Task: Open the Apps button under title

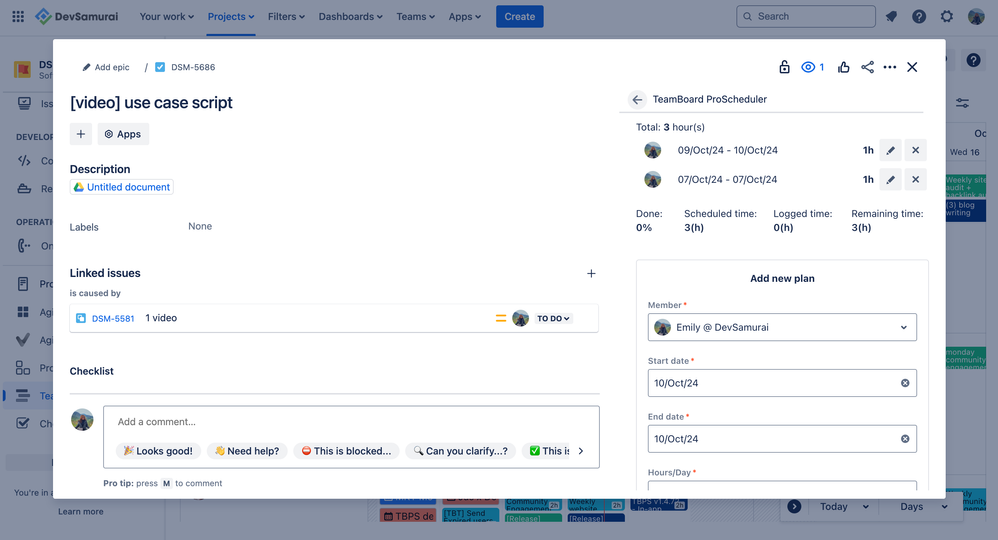Action: [x=123, y=134]
